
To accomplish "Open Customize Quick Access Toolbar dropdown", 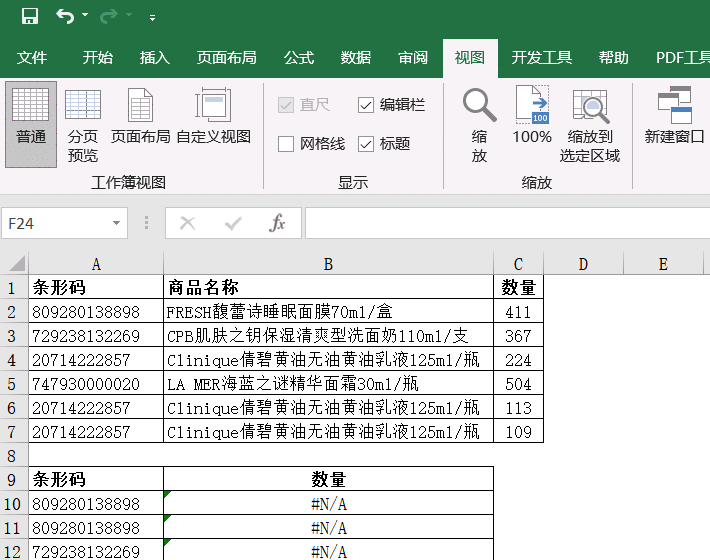I will (x=153, y=18).
